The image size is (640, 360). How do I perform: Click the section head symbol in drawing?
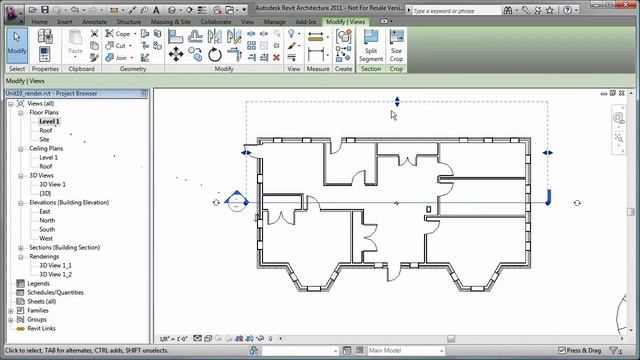pos(236,202)
